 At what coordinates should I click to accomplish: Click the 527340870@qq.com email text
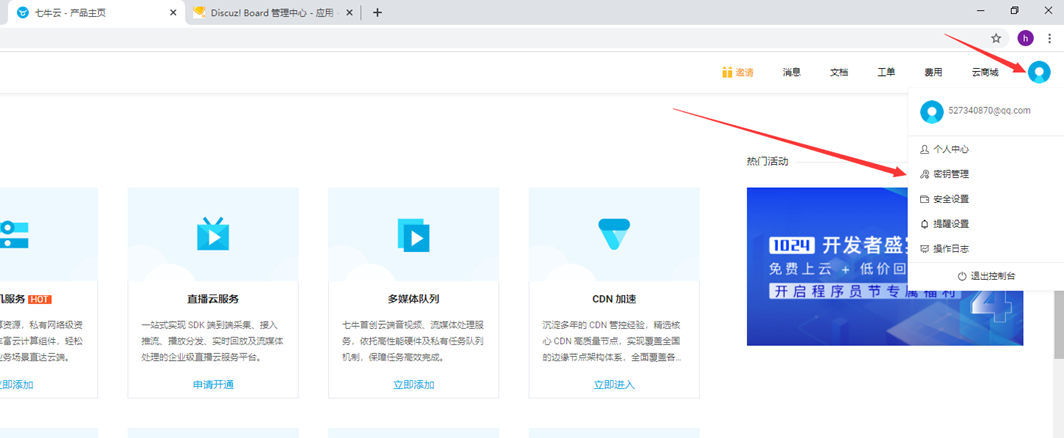(x=989, y=111)
